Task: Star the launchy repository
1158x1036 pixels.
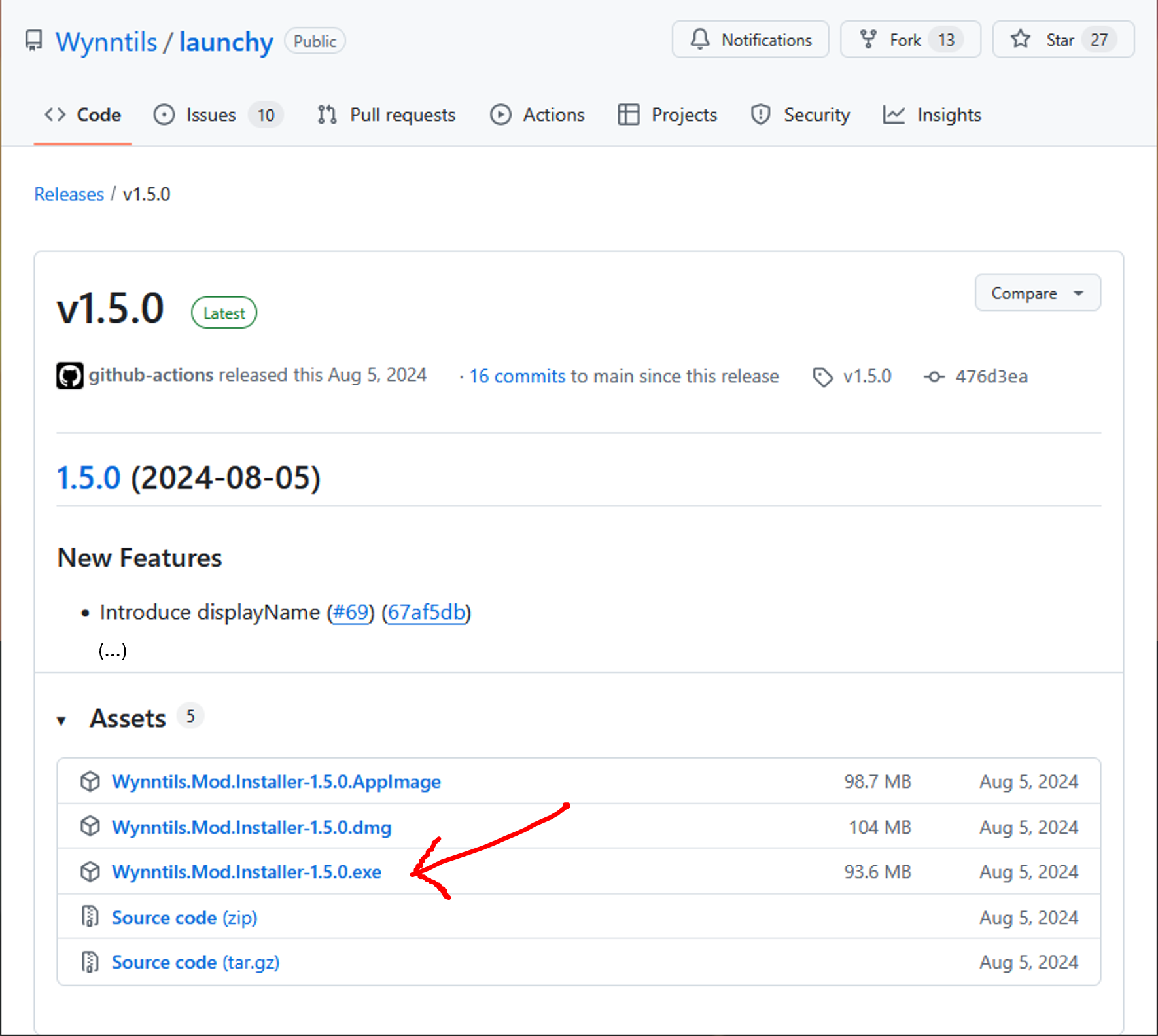Action: pyautogui.click(x=1062, y=40)
